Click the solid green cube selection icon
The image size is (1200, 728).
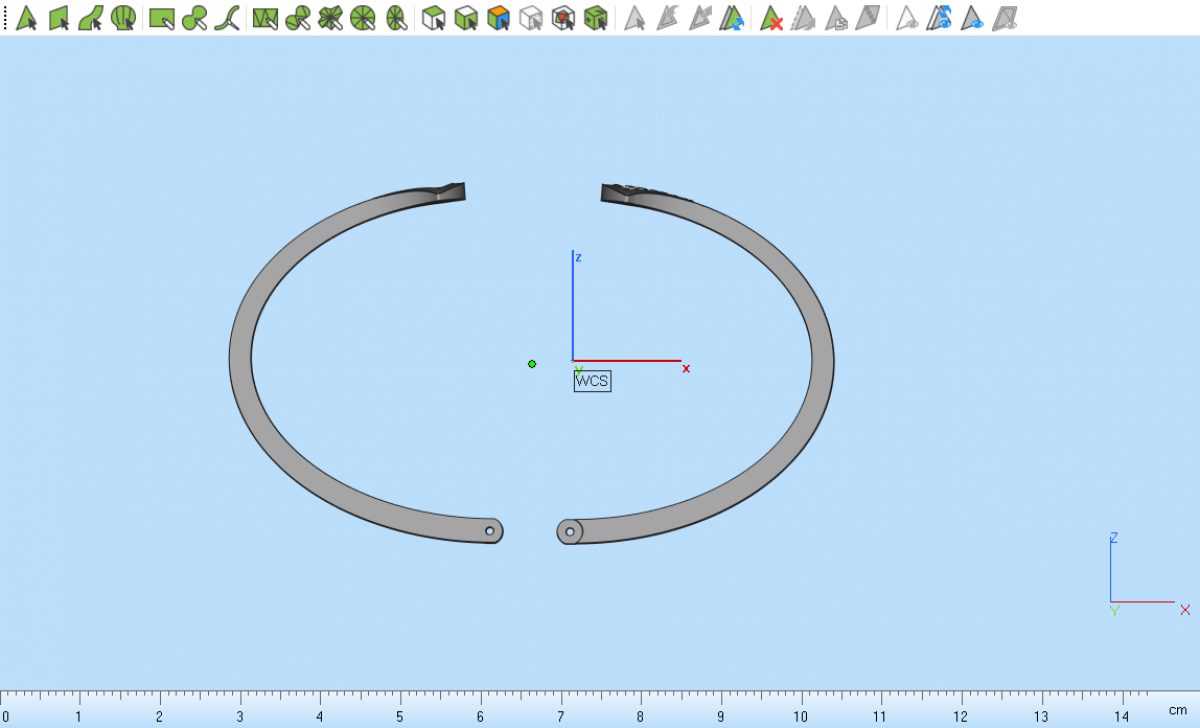point(596,18)
